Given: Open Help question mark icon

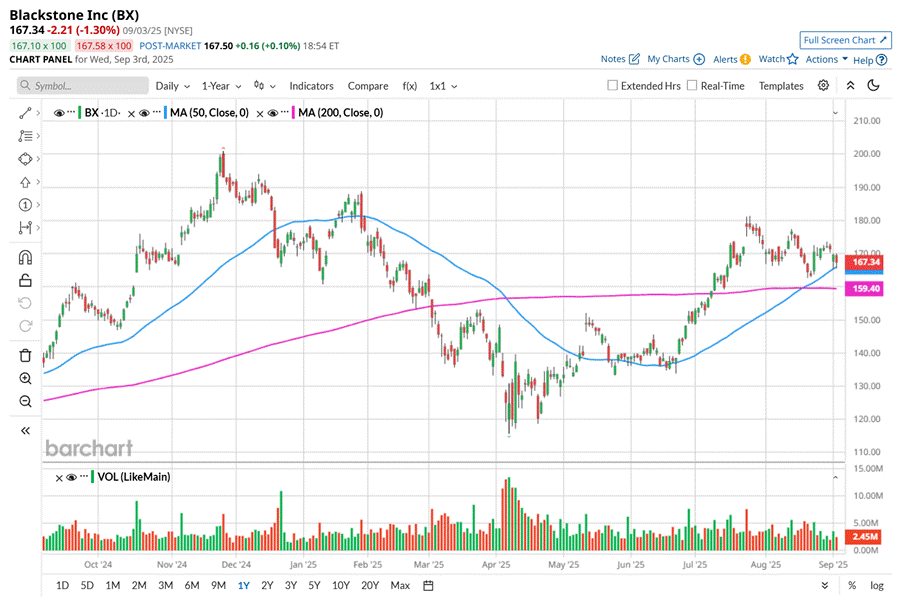Looking at the screenshot, I should point(881,60).
